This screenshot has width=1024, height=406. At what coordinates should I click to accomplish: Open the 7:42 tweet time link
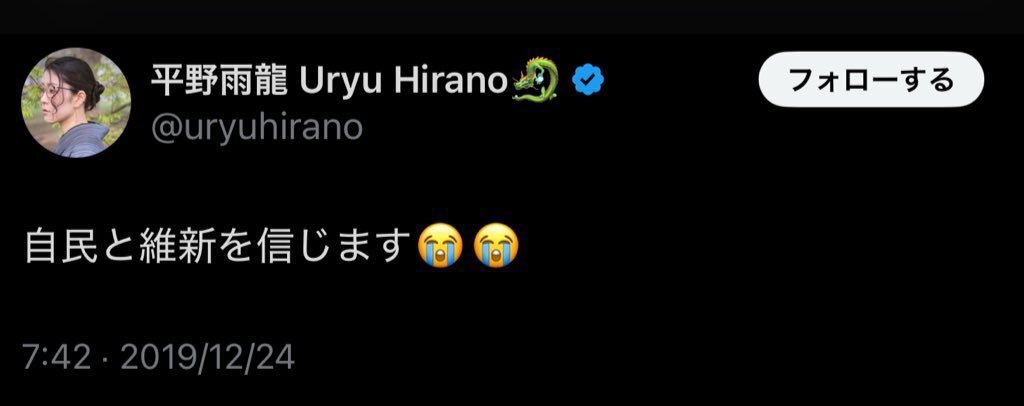(57, 358)
